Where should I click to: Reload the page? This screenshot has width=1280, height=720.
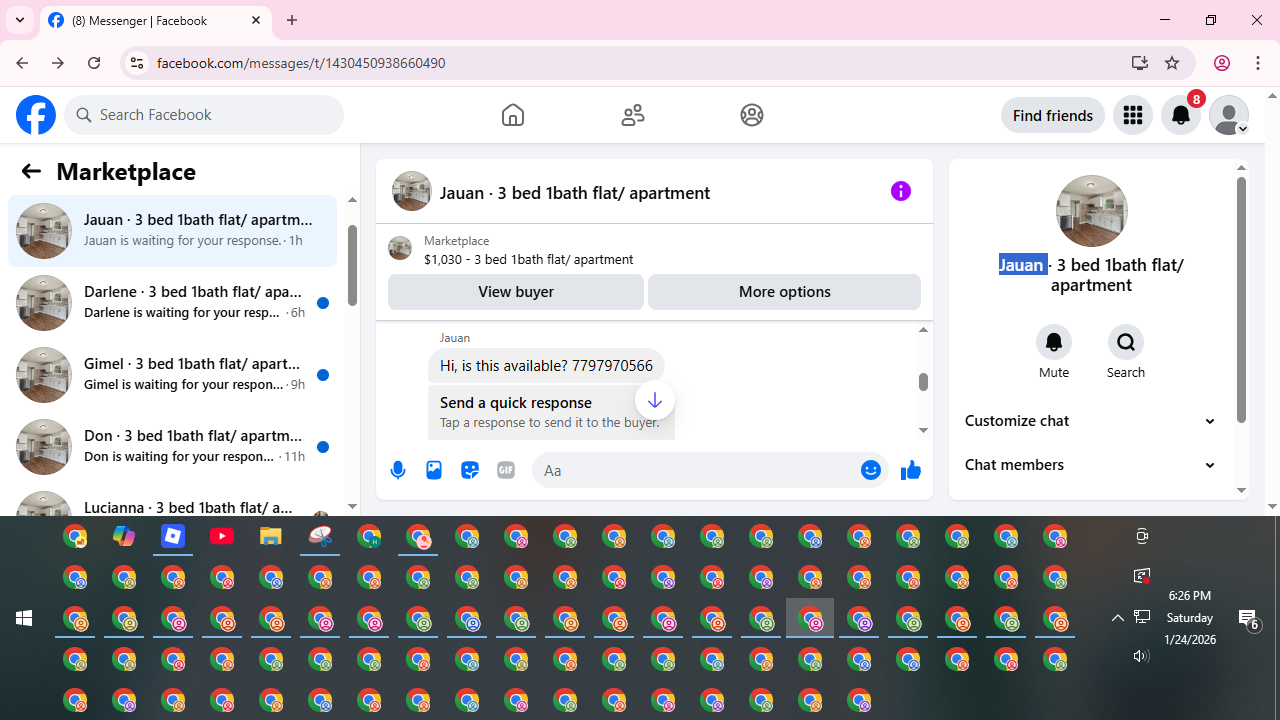point(94,63)
